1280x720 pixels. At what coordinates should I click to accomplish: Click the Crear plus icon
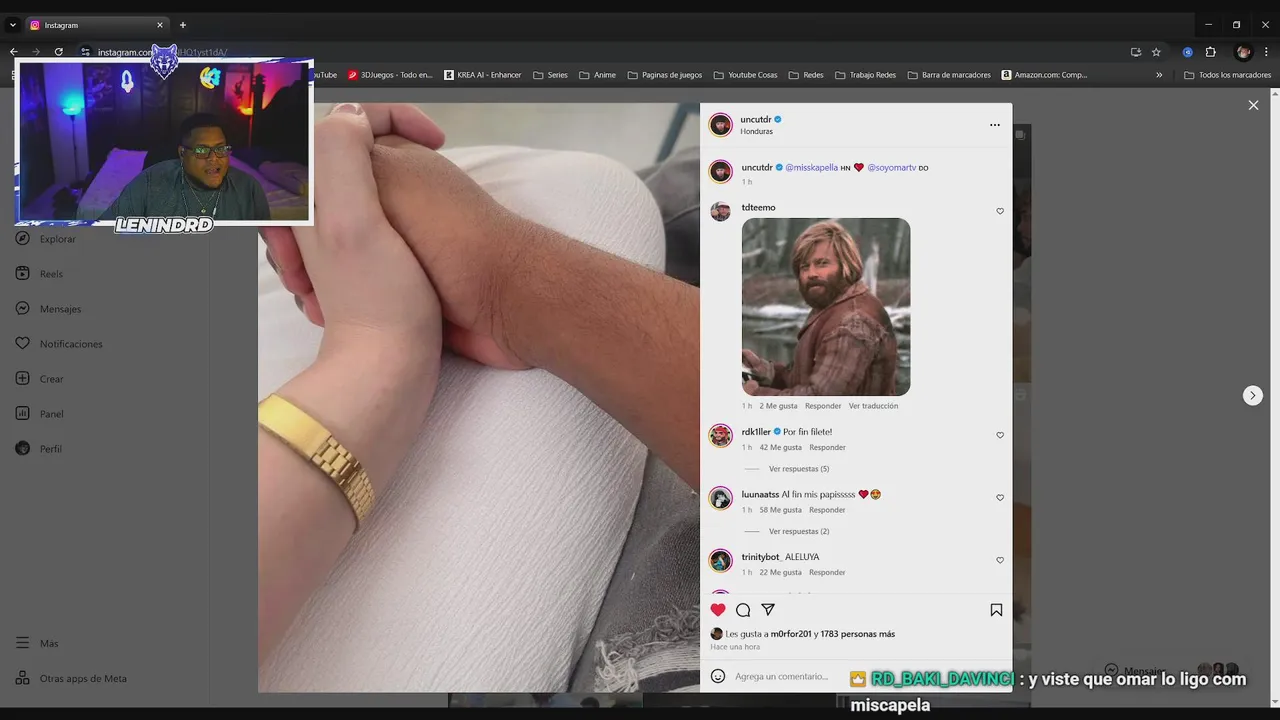(x=22, y=378)
